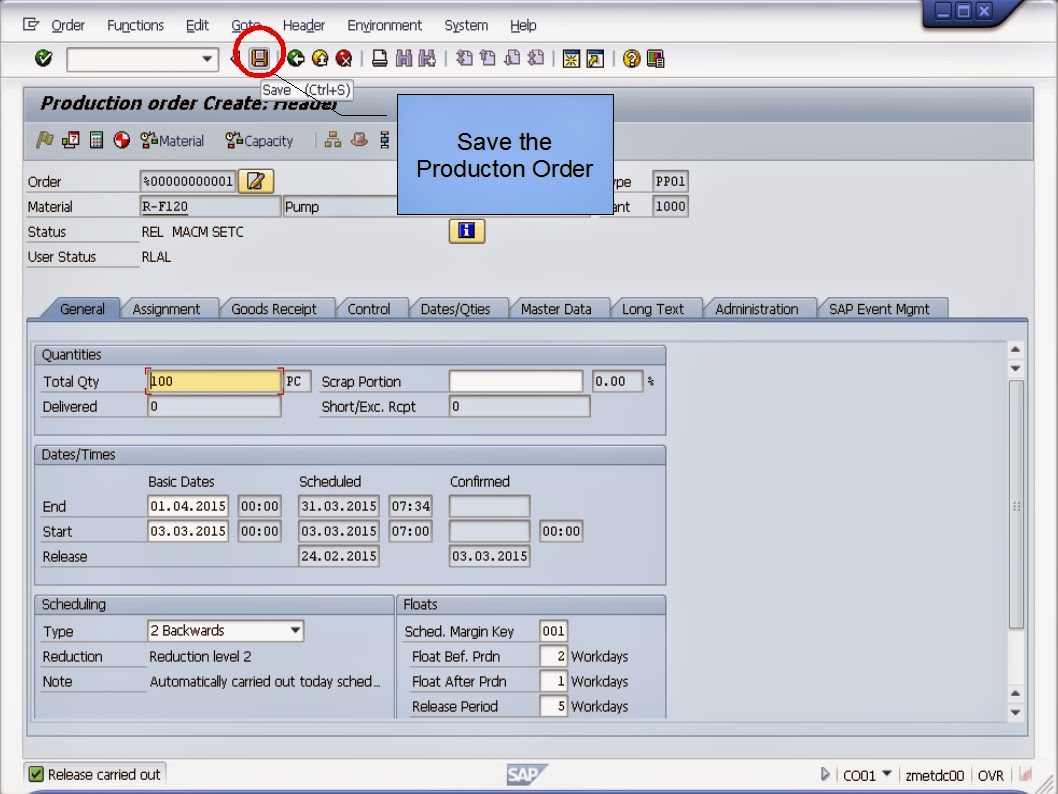Switch to the Control tab

(369, 309)
